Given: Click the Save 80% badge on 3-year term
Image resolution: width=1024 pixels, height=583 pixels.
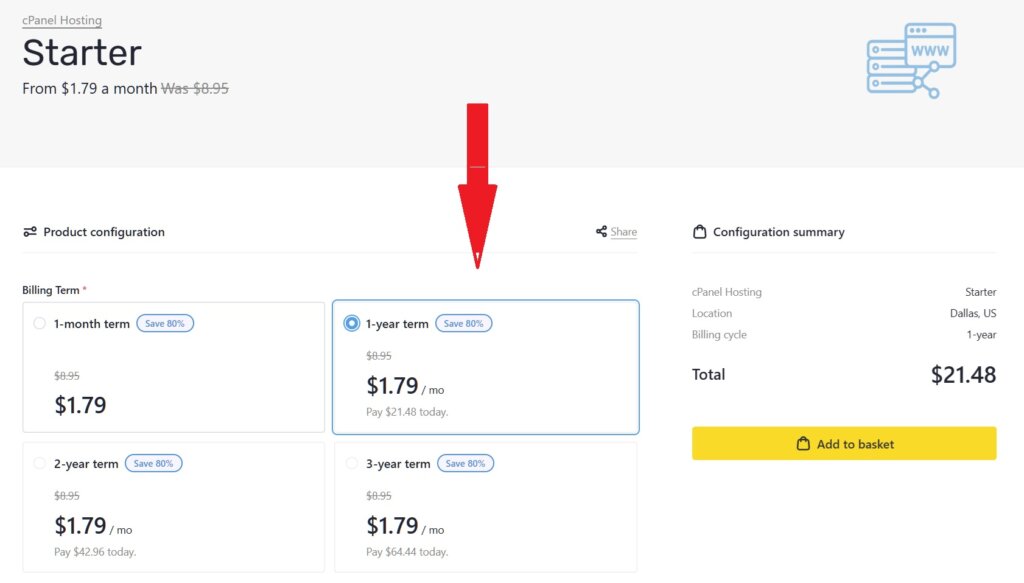Looking at the screenshot, I should click(465, 463).
